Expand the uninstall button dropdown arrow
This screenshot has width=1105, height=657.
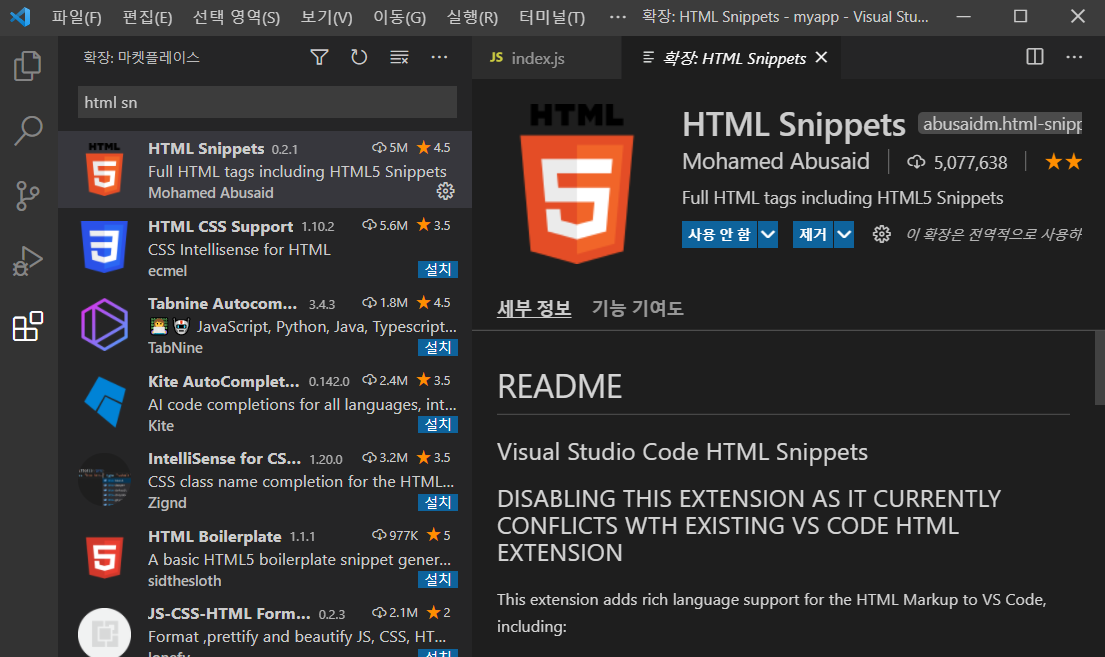click(x=844, y=235)
